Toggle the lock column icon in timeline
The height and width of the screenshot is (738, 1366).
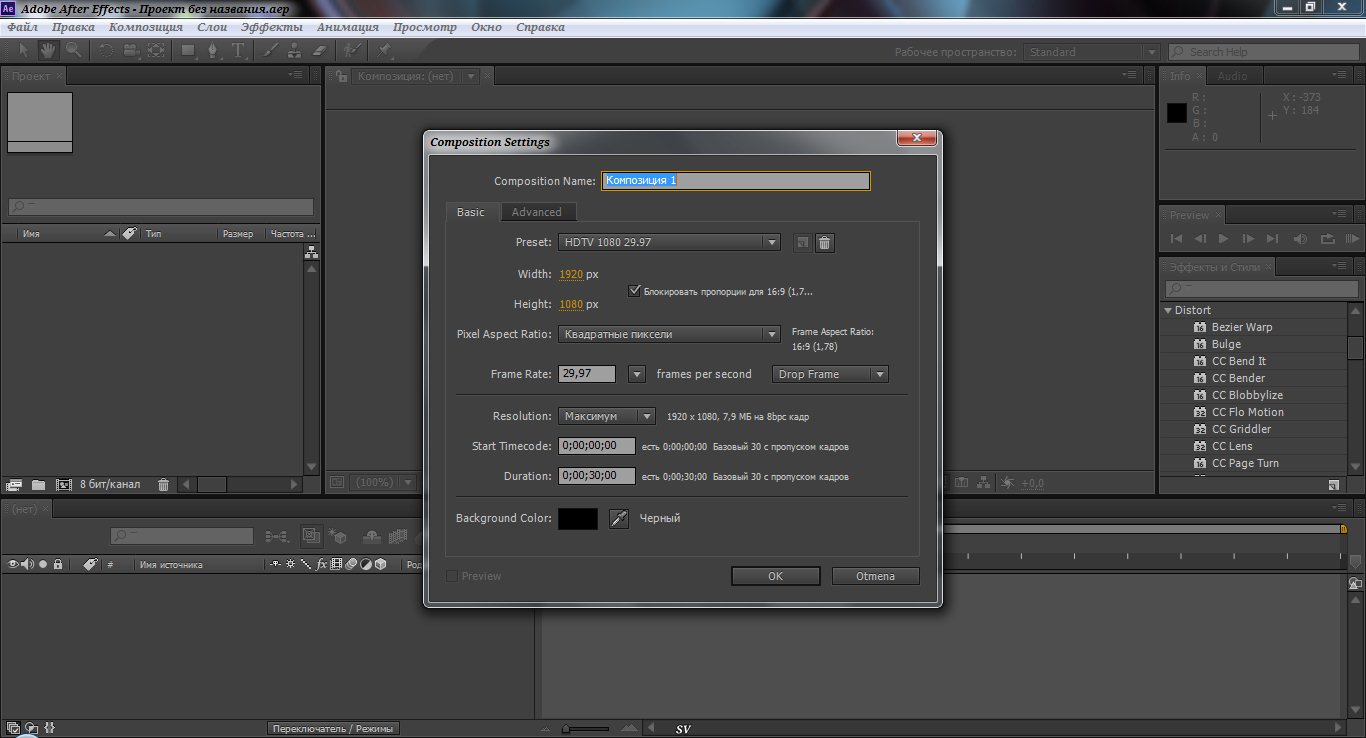coord(58,564)
